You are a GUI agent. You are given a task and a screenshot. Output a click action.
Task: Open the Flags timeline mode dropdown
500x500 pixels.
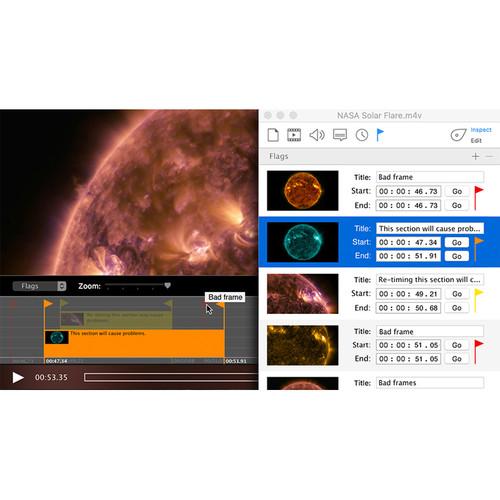click(39, 286)
